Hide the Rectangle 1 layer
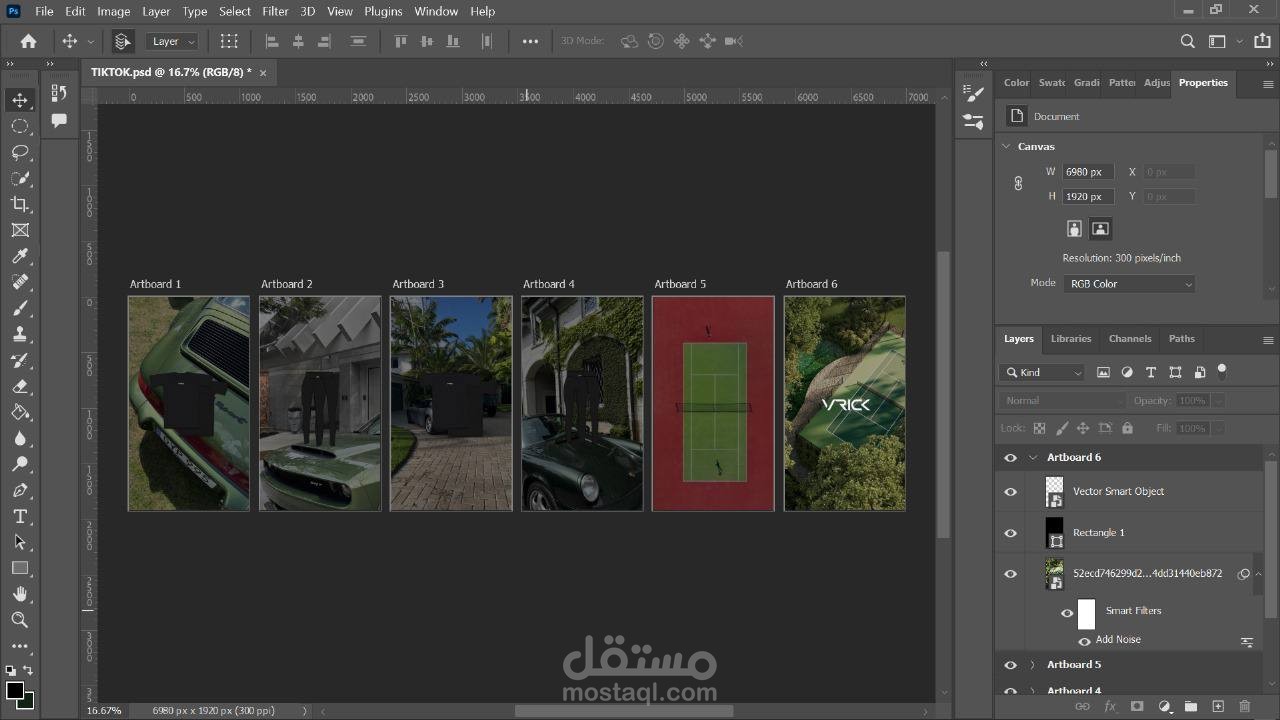 1010,533
